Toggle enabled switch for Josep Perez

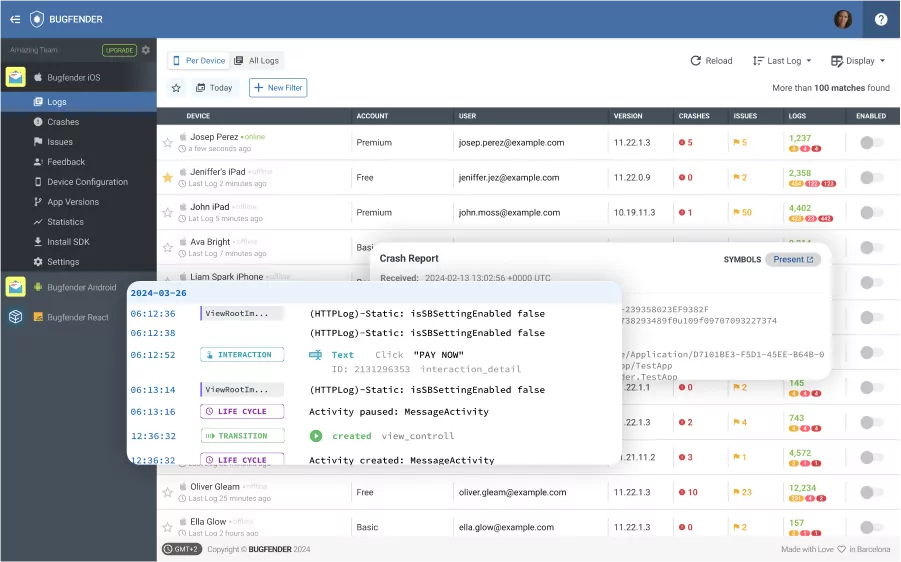point(871,143)
